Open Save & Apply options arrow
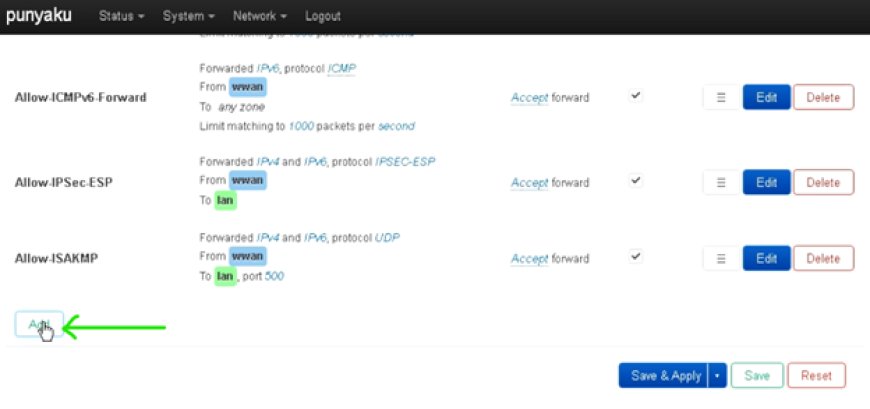 click(717, 376)
